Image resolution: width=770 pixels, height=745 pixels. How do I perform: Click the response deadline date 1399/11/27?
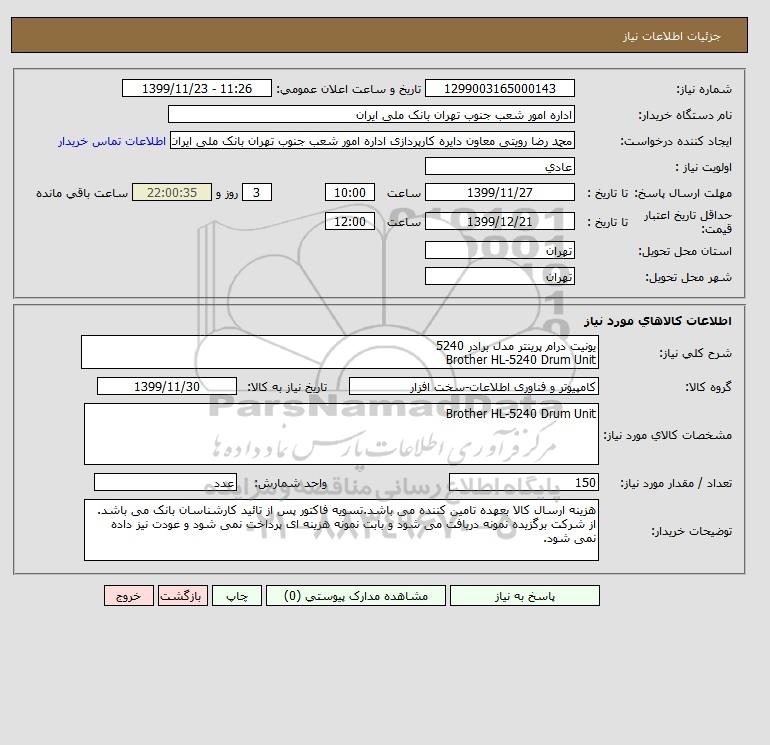point(499,193)
